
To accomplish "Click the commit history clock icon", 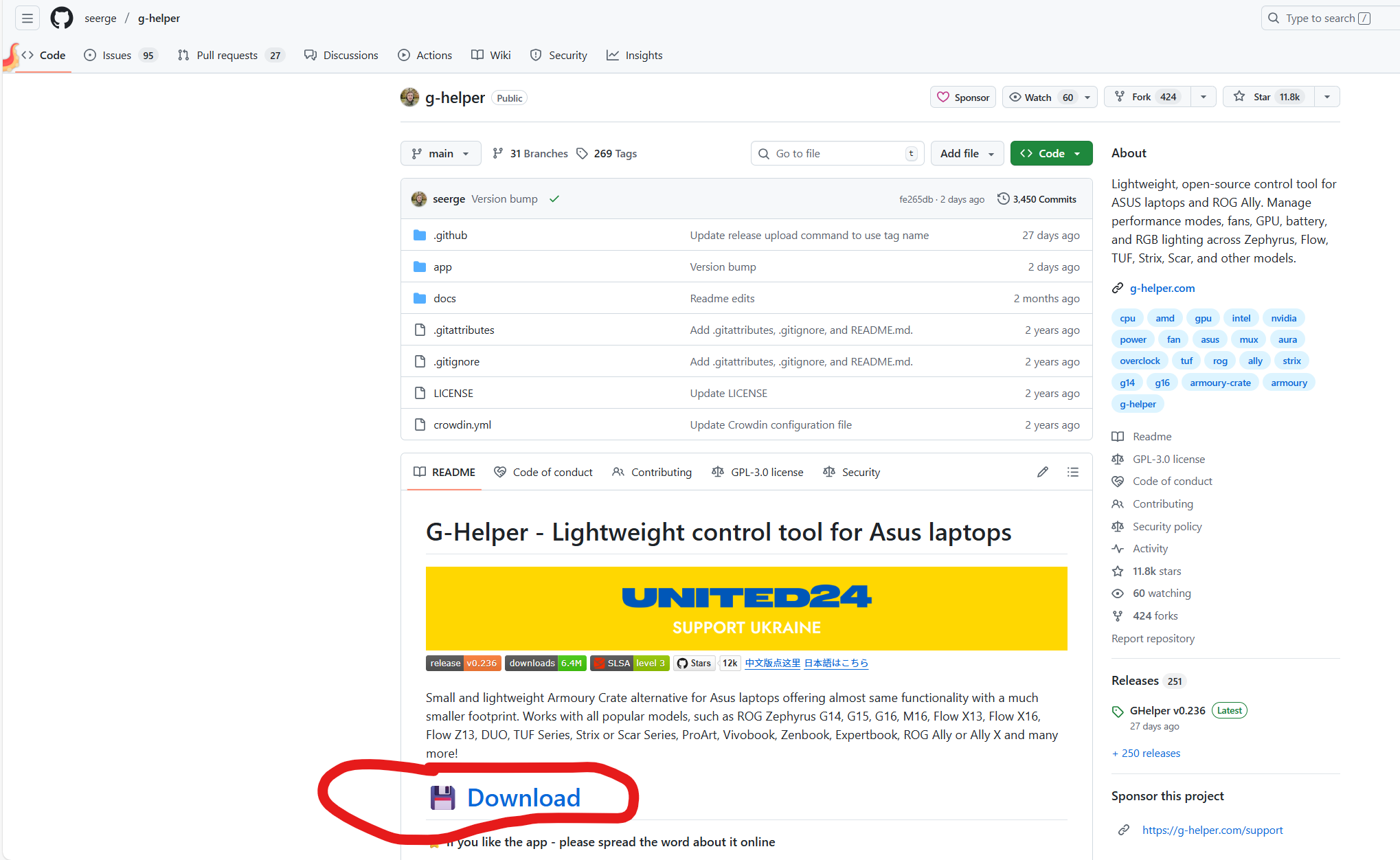I will (1003, 199).
